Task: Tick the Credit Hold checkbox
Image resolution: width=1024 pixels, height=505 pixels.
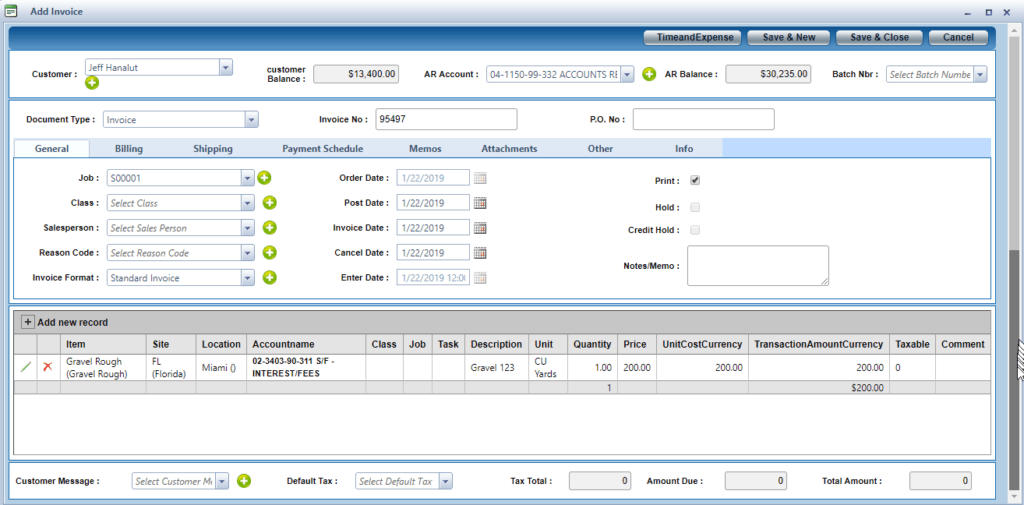Action: pyautogui.click(x=695, y=230)
